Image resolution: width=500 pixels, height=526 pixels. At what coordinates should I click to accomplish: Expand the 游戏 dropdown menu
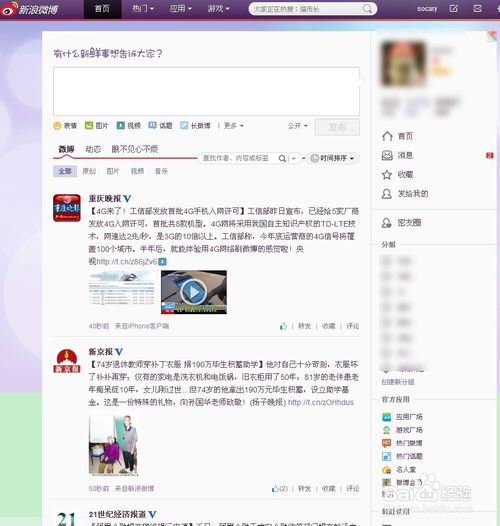(x=218, y=9)
